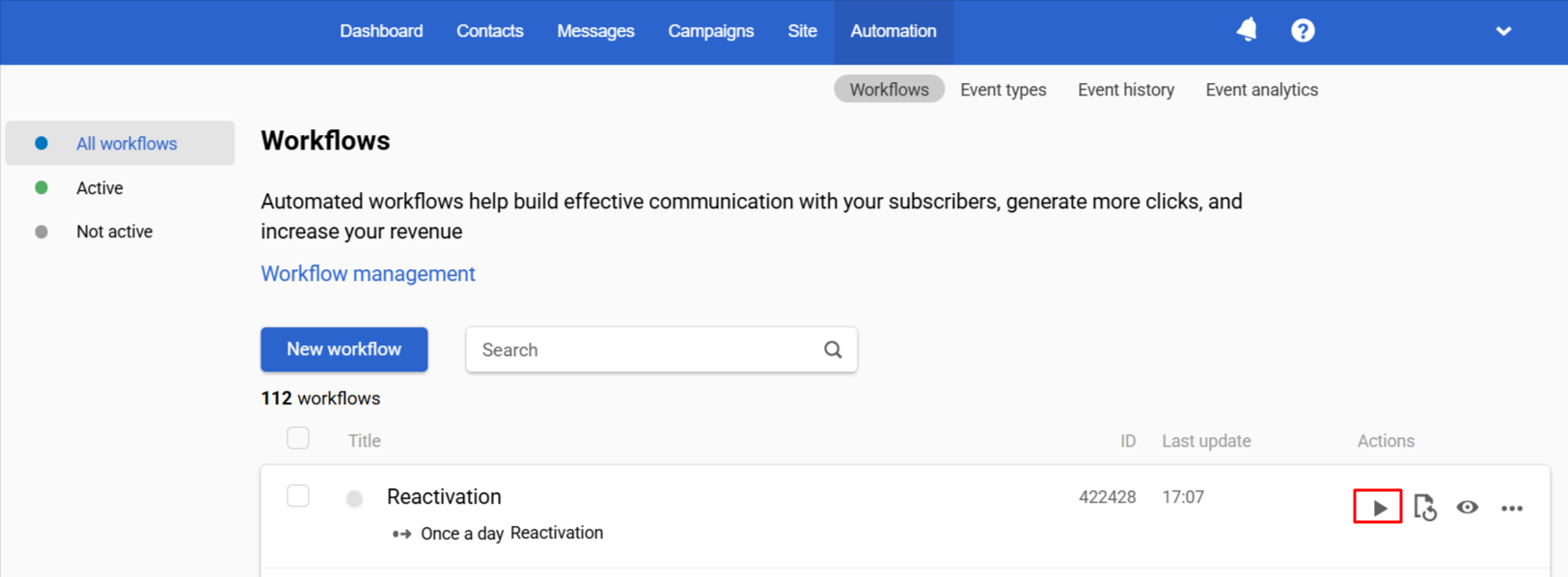This screenshot has width=1568, height=577.
Task: Tick the Reactivation workflow checkbox
Action: [298, 496]
